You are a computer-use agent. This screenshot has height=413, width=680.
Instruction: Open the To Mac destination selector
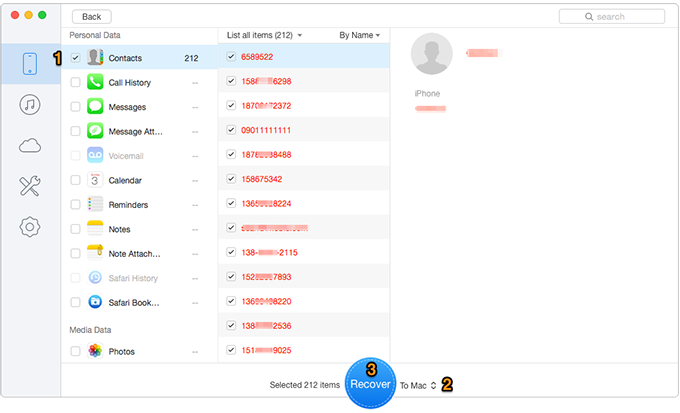pos(418,385)
